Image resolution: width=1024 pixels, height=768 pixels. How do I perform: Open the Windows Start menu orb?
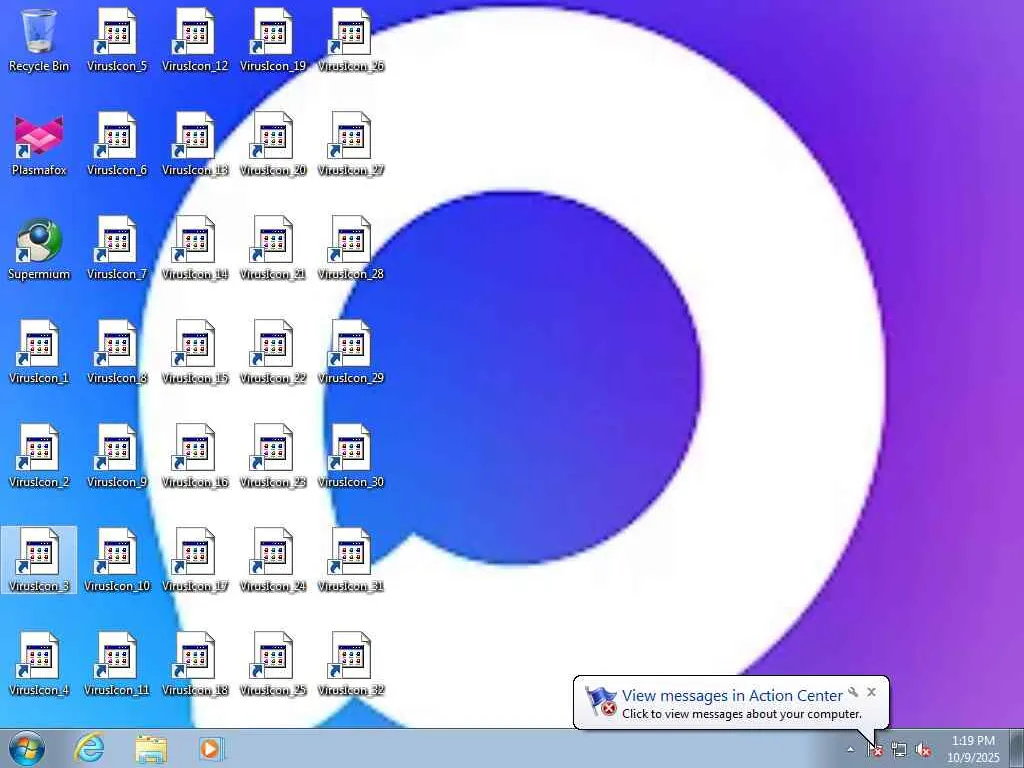pyautogui.click(x=26, y=748)
